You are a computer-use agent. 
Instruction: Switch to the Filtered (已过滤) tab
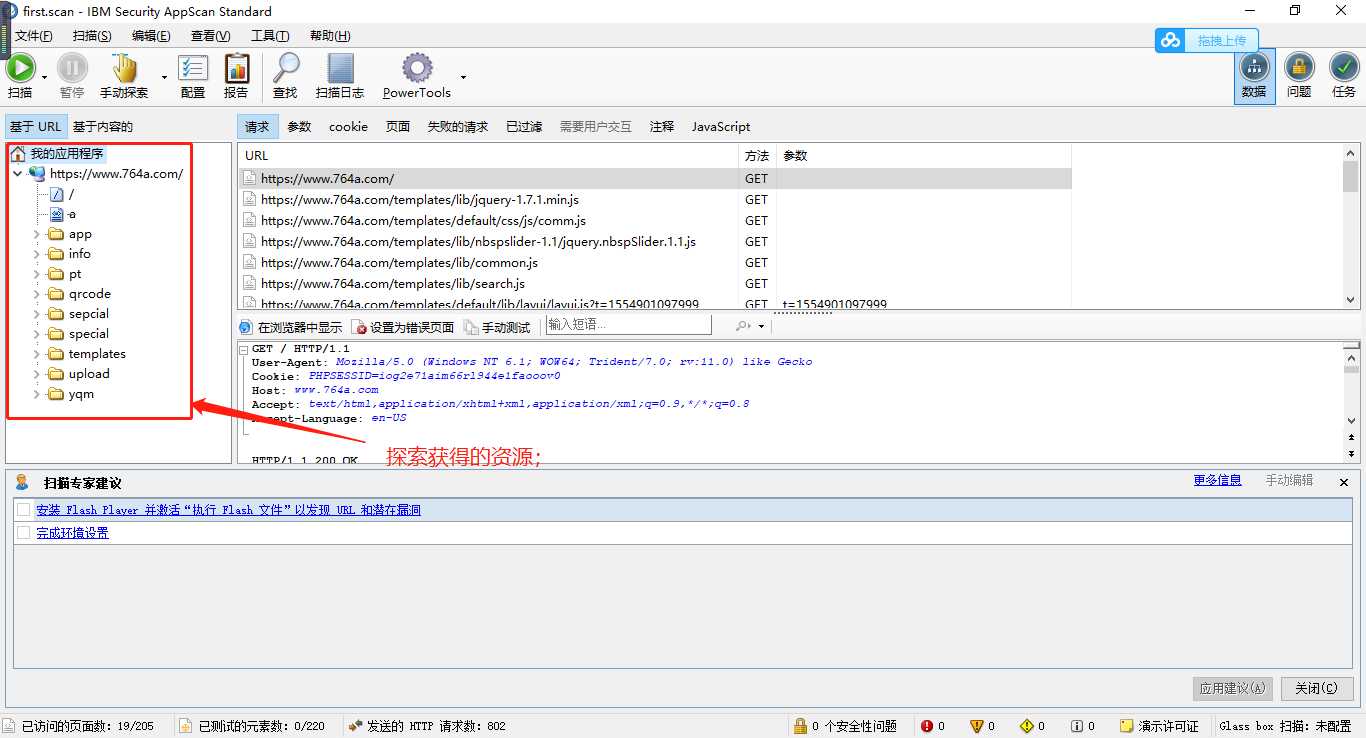coord(524,127)
